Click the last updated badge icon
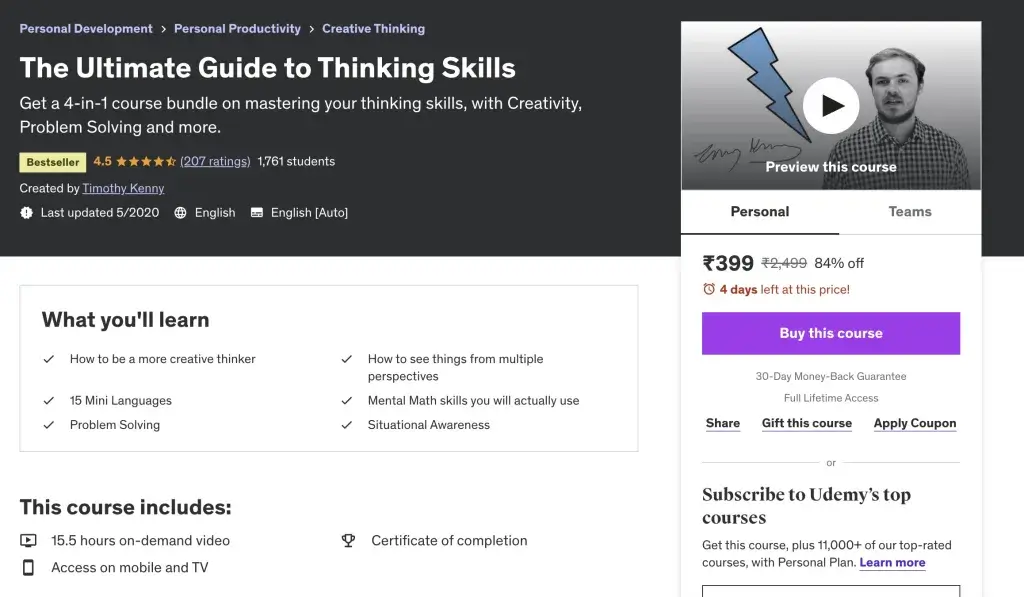Screen dimensions: 1024x597 27,213
